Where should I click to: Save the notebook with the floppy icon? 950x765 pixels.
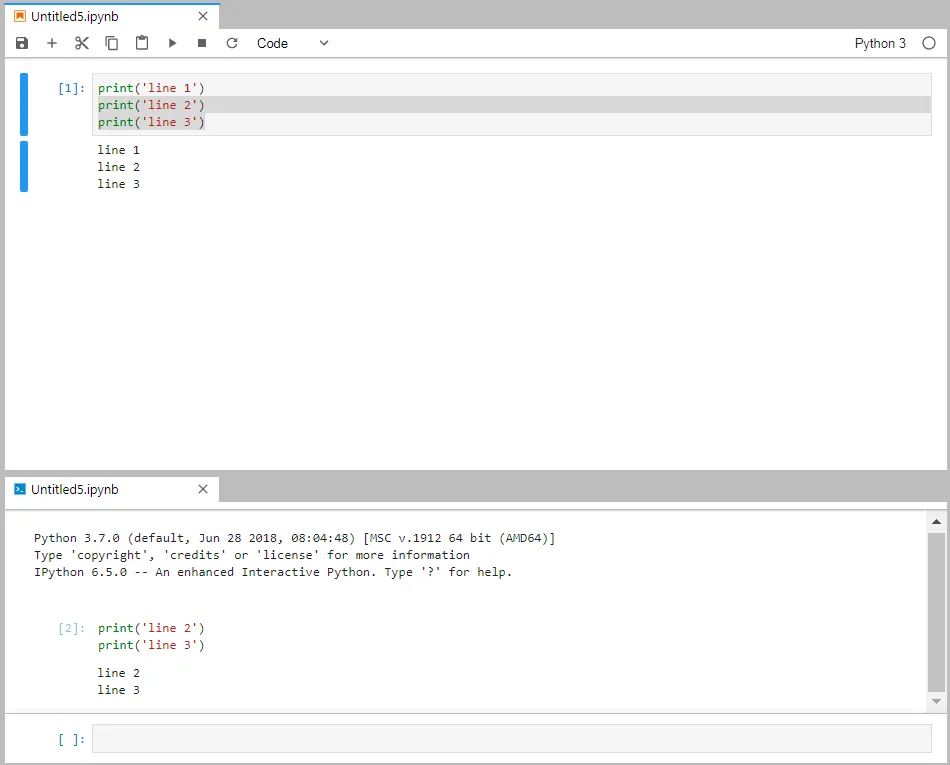[x=22, y=43]
